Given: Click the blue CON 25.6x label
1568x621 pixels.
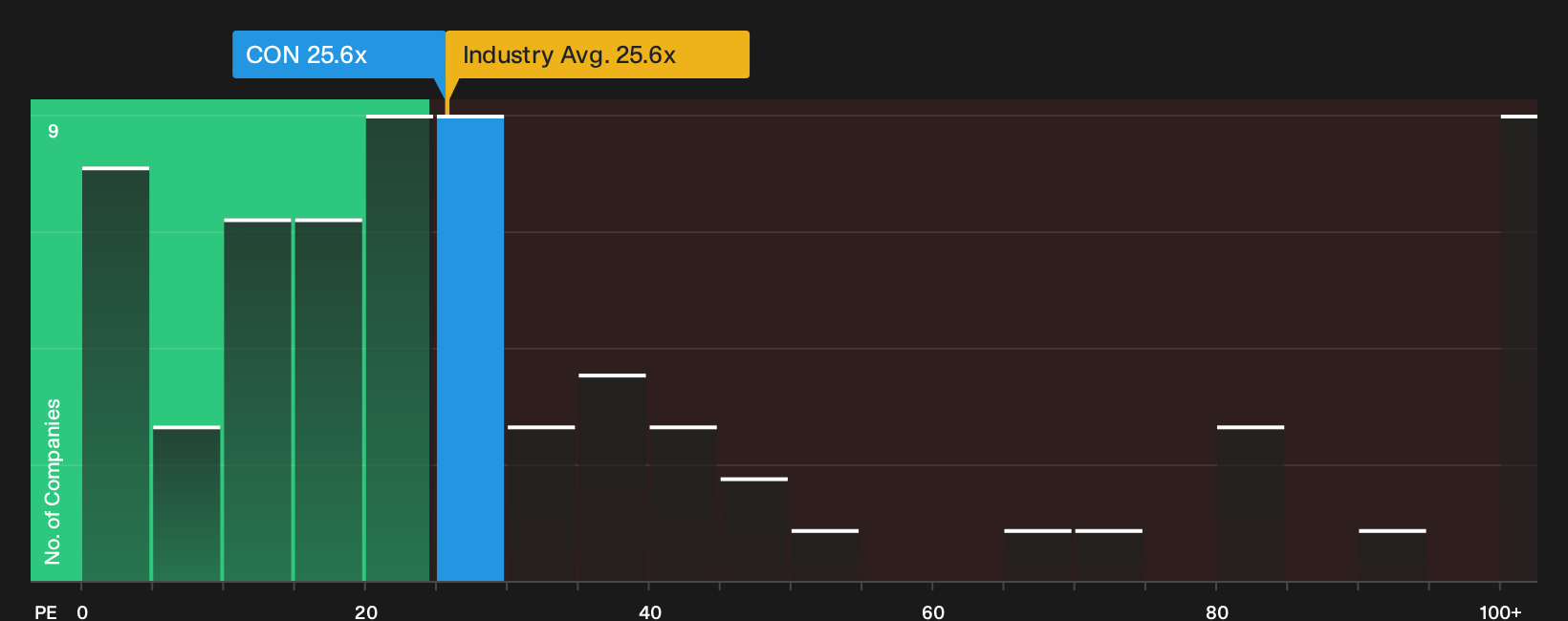Looking at the screenshot, I should coord(338,54).
